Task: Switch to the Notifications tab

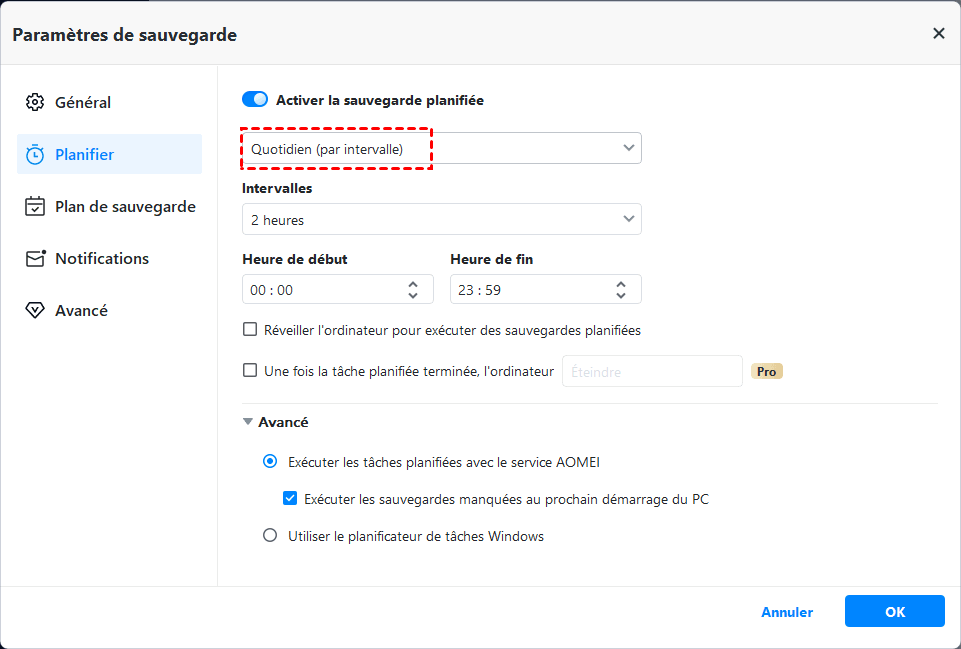Action: 101,258
